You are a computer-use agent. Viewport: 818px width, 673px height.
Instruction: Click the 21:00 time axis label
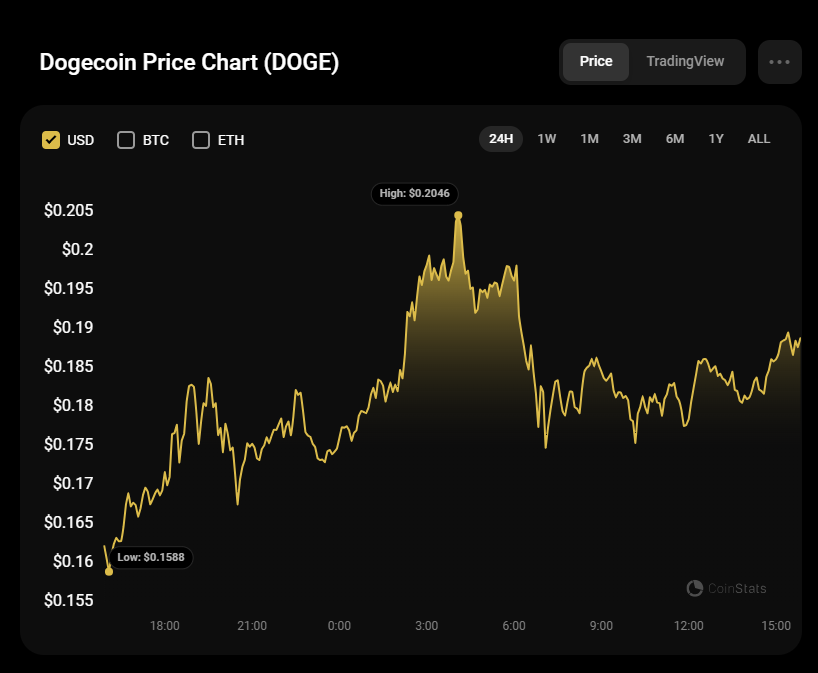(x=252, y=626)
